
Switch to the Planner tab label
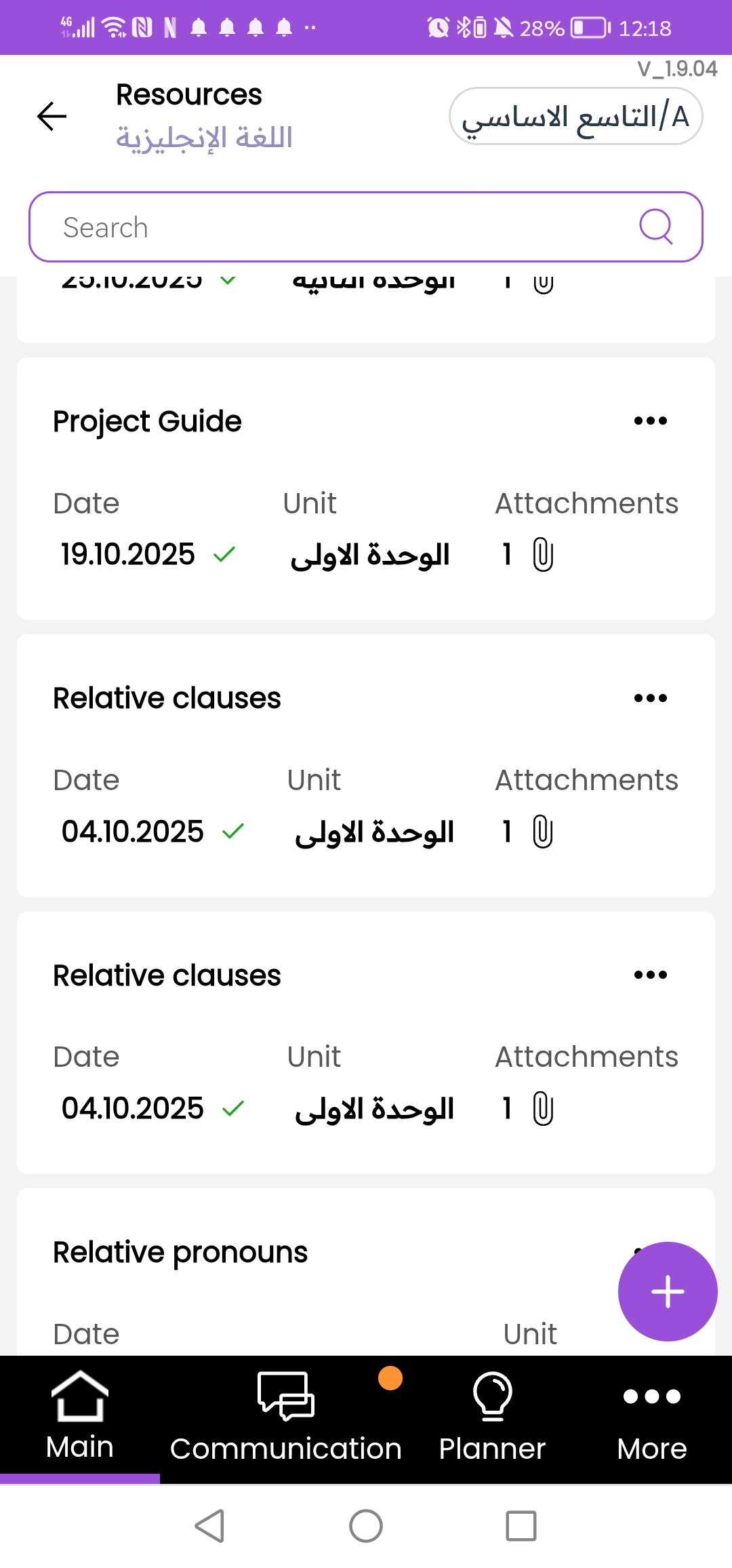tap(492, 1449)
